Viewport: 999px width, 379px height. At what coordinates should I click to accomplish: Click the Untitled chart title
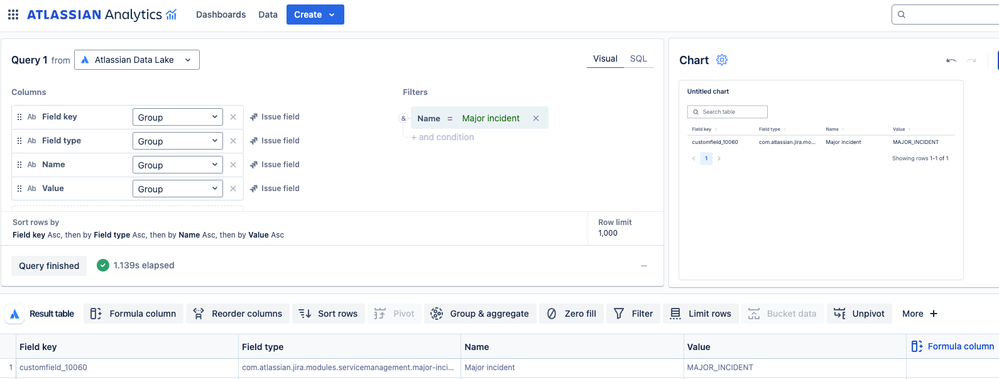pos(708,92)
